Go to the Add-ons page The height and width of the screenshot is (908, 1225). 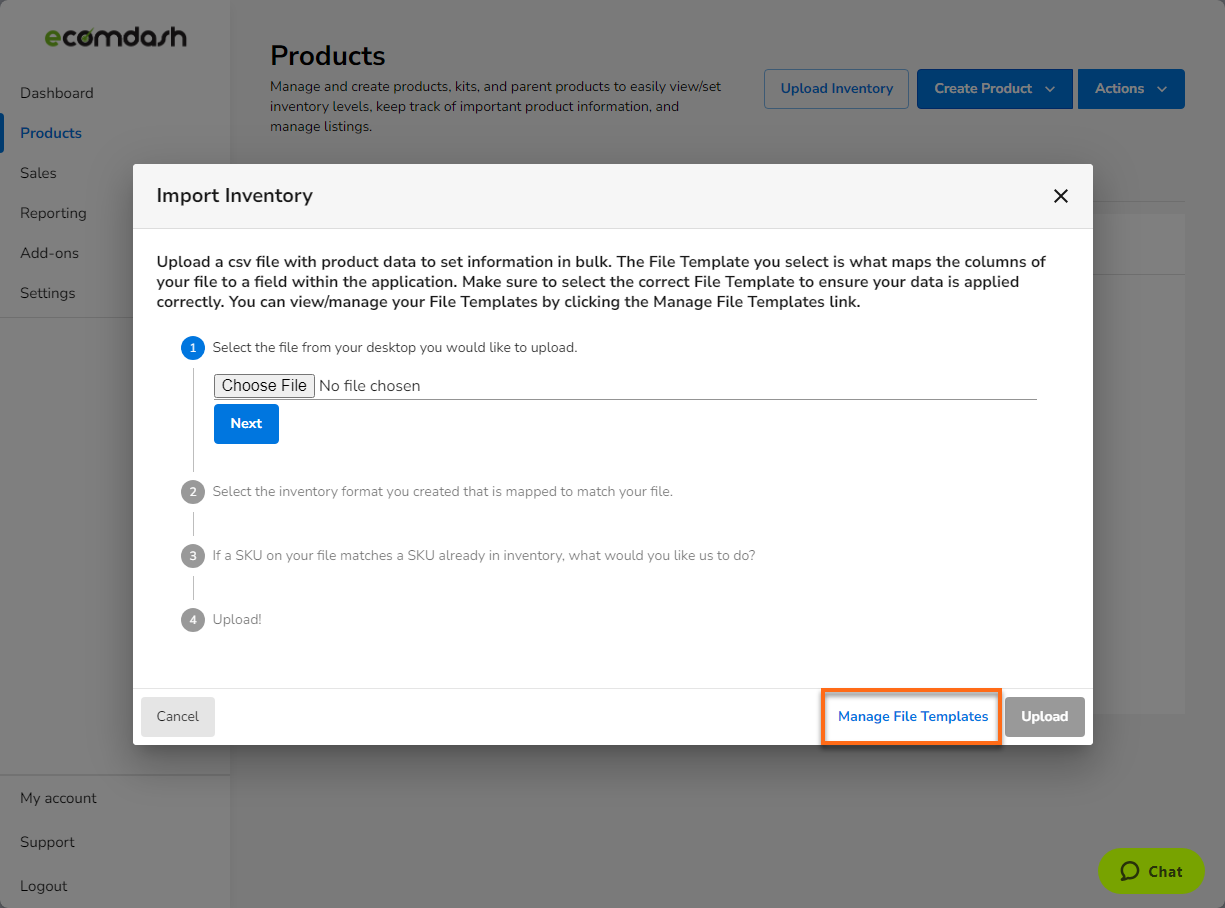(x=48, y=253)
